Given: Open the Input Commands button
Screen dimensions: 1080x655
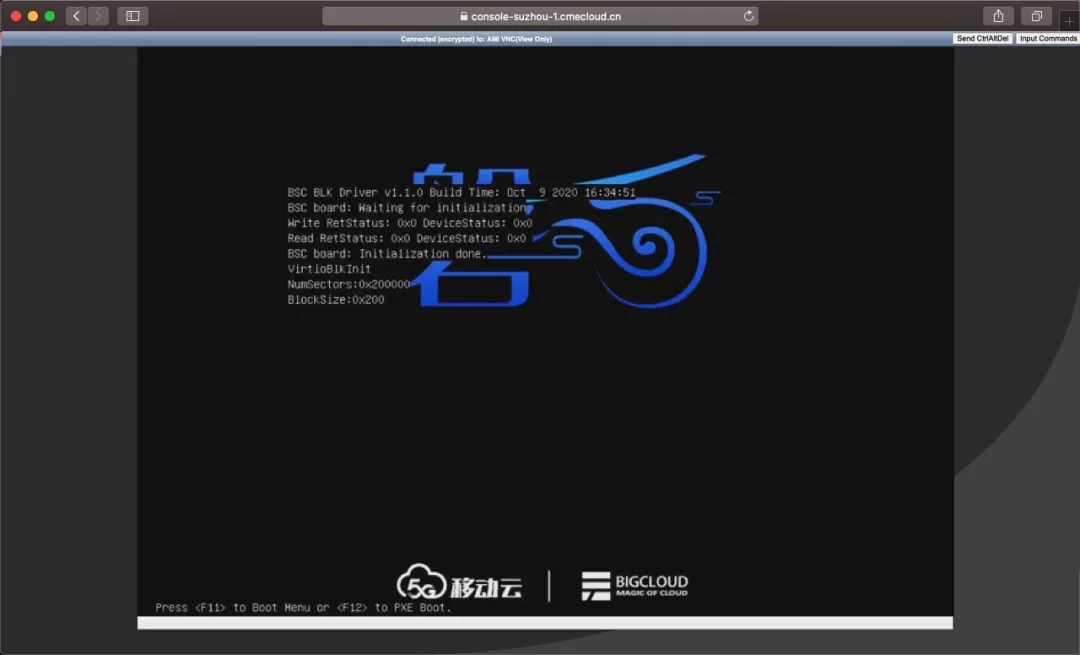Looking at the screenshot, I should [x=1048, y=39].
